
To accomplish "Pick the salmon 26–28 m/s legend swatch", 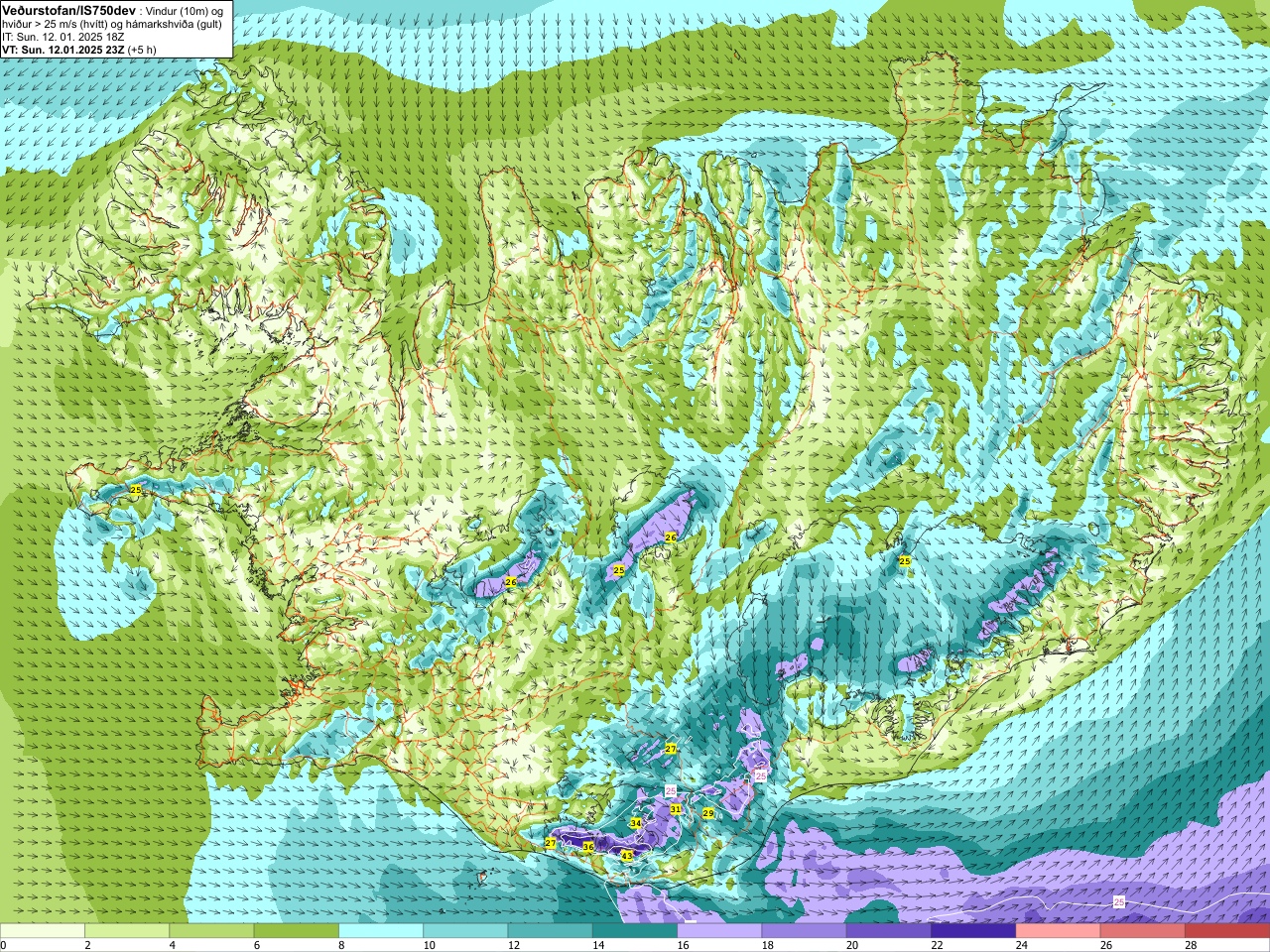I will (1143, 931).
